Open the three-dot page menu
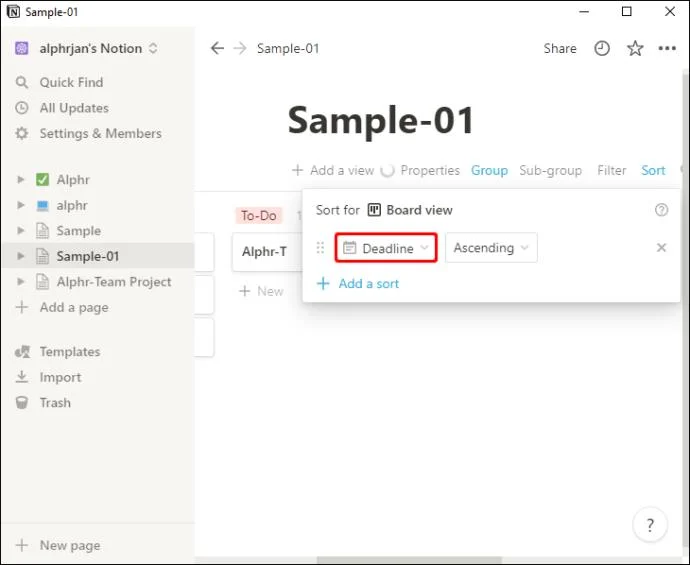Image resolution: width=690 pixels, height=565 pixels. point(667,48)
